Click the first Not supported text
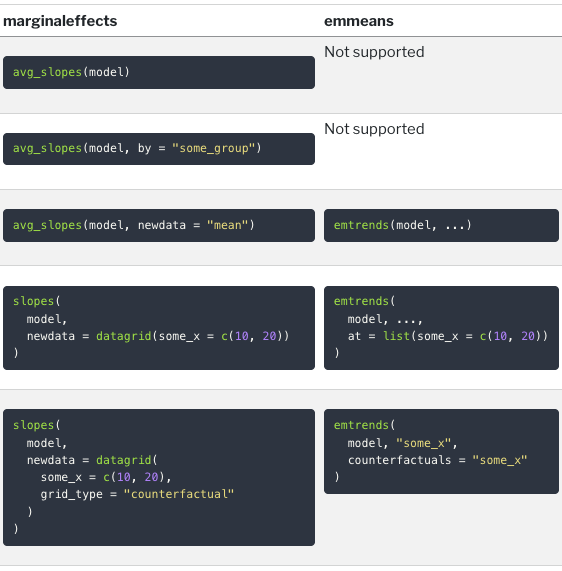The height and width of the screenshot is (571, 562). tap(374, 52)
